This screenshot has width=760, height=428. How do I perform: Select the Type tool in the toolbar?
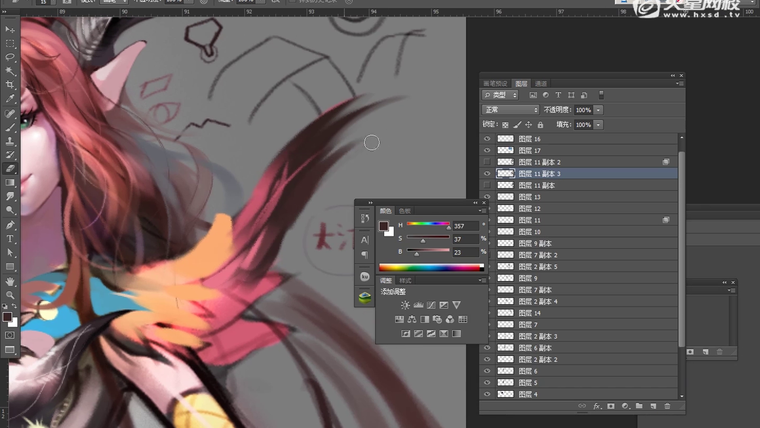click(10, 239)
